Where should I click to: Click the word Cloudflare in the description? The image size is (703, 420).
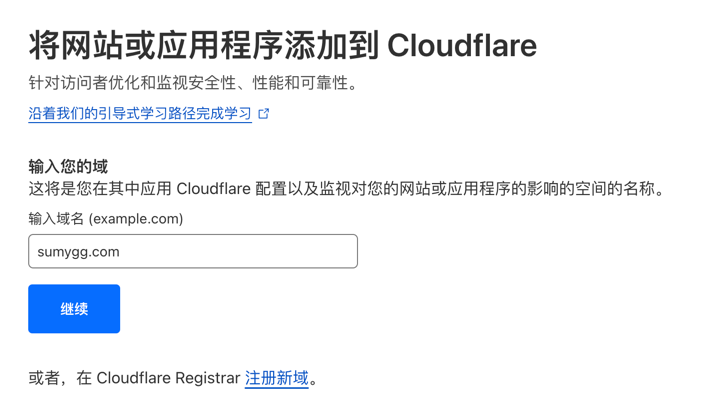coord(213,188)
